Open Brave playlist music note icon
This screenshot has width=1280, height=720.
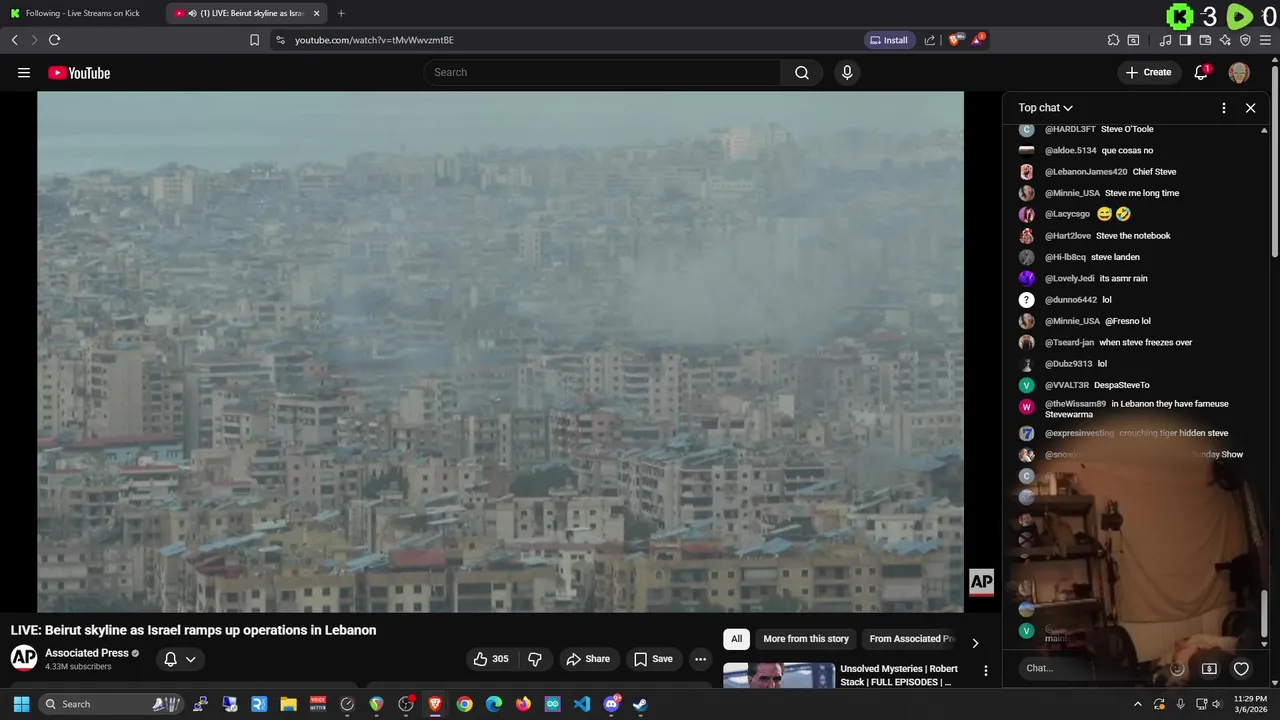1165,40
